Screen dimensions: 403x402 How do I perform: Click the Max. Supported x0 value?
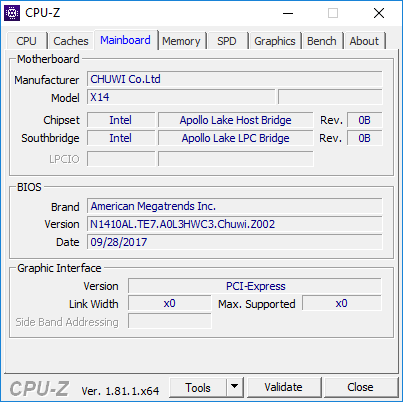pos(342,304)
